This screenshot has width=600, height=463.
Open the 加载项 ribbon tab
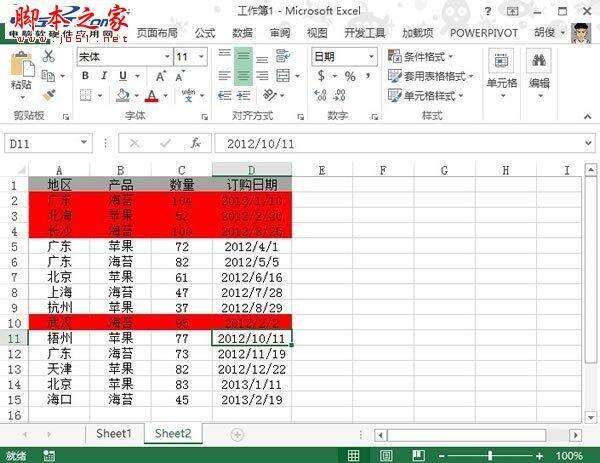pos(417,33)
